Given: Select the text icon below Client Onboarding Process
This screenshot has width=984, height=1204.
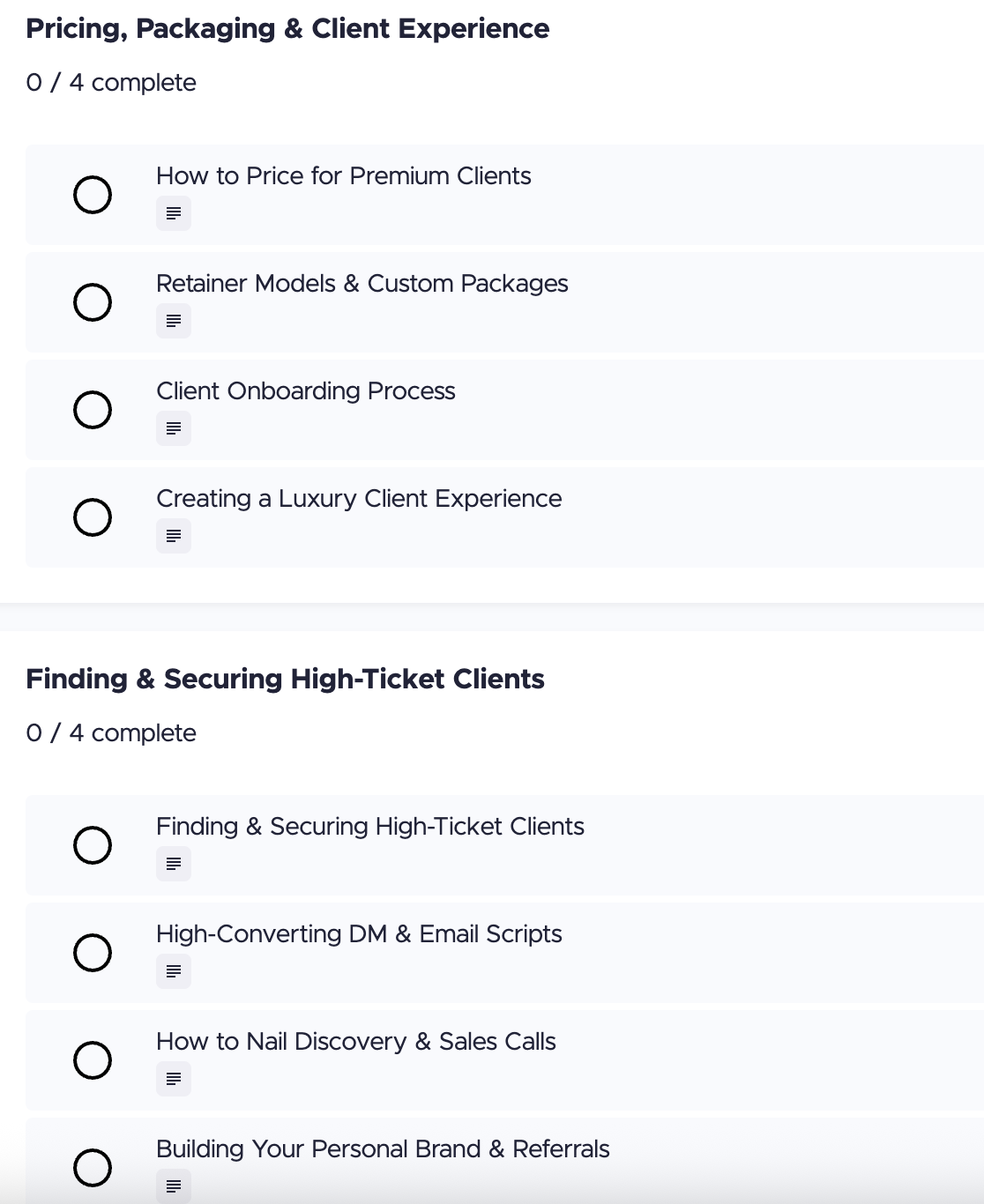Looking at the screenshot, I should point(173,428).
